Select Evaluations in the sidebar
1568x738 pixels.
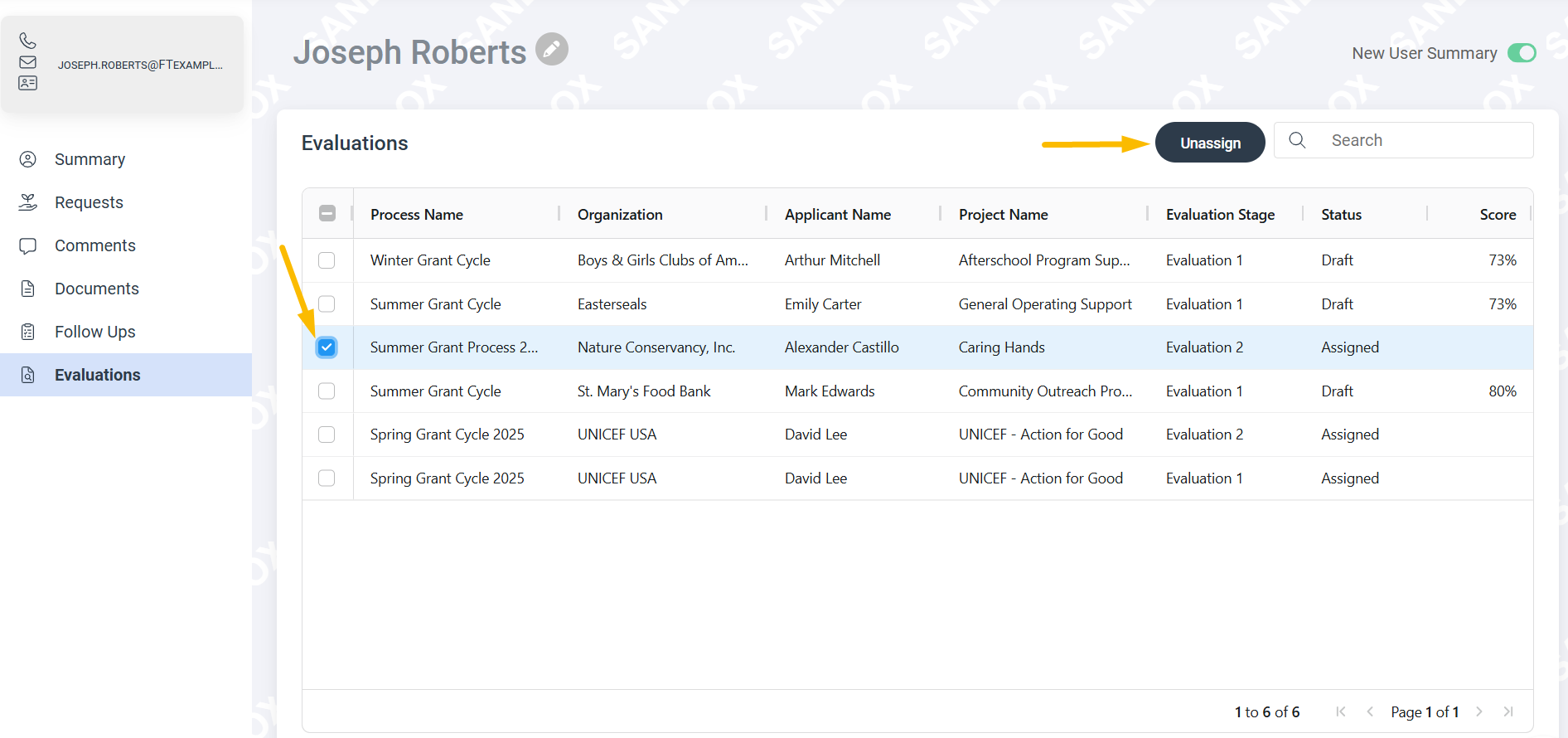click(x=126, y=375)
